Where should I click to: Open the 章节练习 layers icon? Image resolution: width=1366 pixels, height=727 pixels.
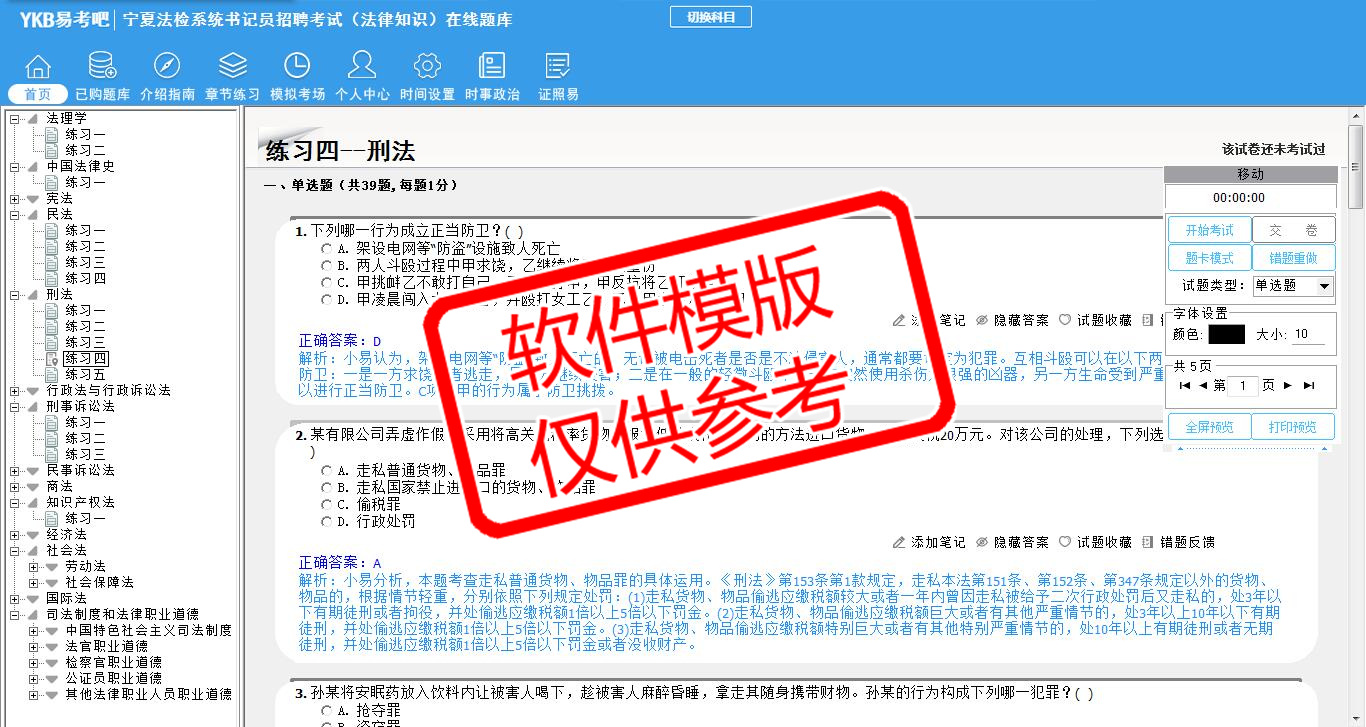(x=232, y=66)
